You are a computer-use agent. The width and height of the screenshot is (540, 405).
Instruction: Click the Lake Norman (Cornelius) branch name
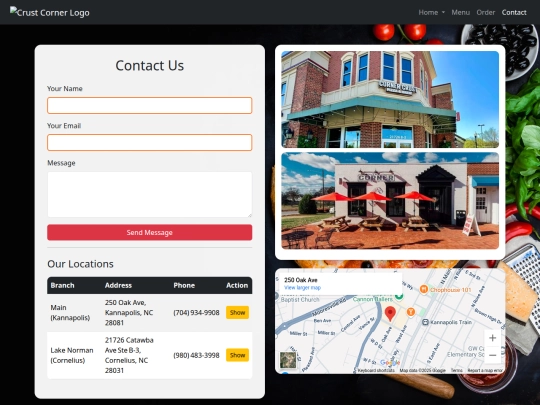point(72,355)
